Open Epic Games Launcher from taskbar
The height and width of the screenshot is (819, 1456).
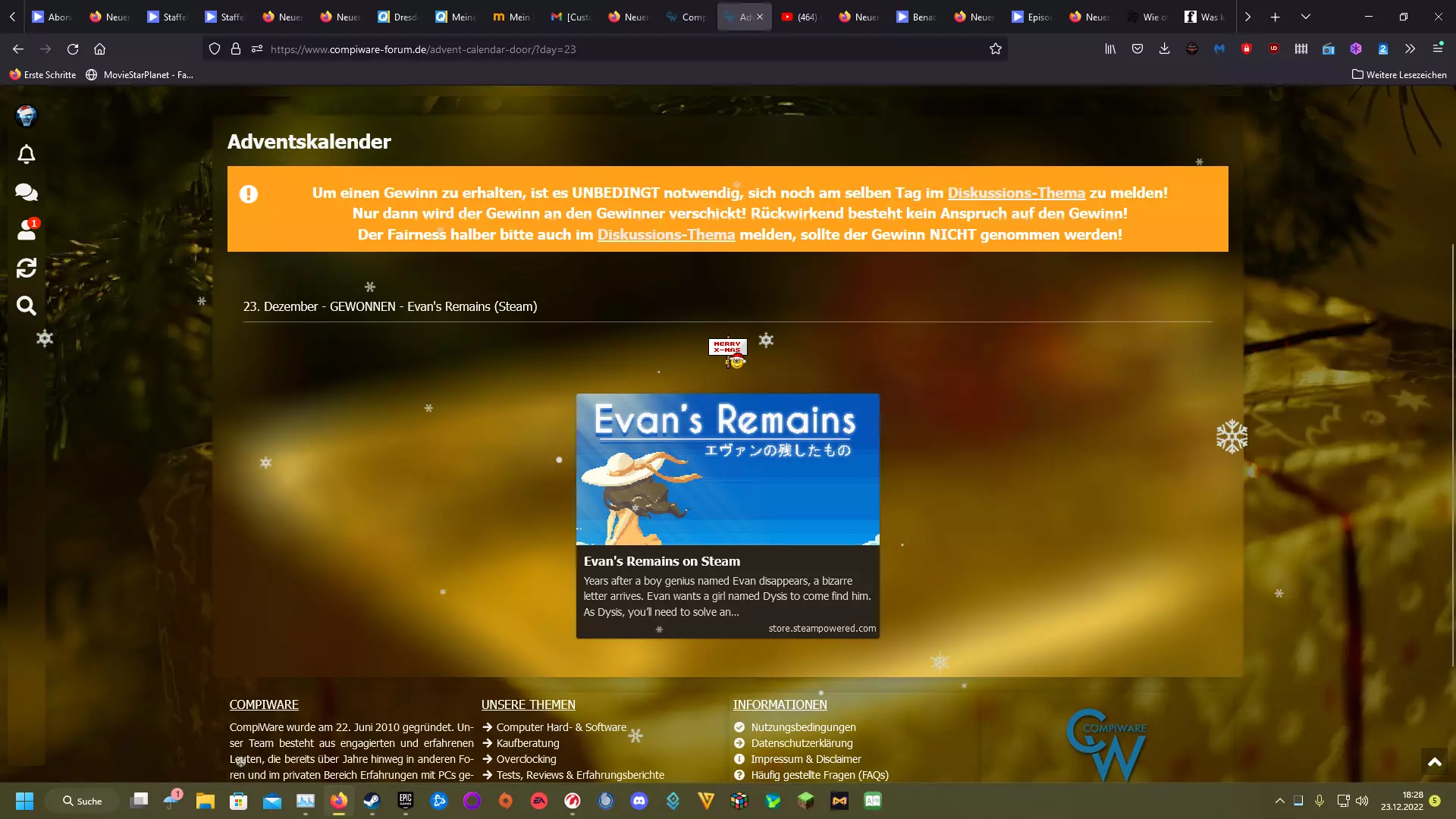click(x=406, y=801)
